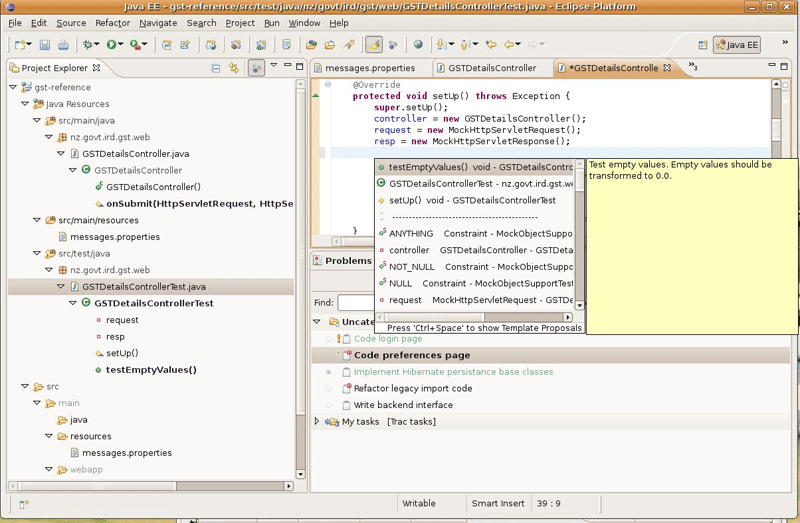The height and width of the screenshot is (523, 800).
Task: Activate the Code login page task context
Action: [x=329, y=339]
